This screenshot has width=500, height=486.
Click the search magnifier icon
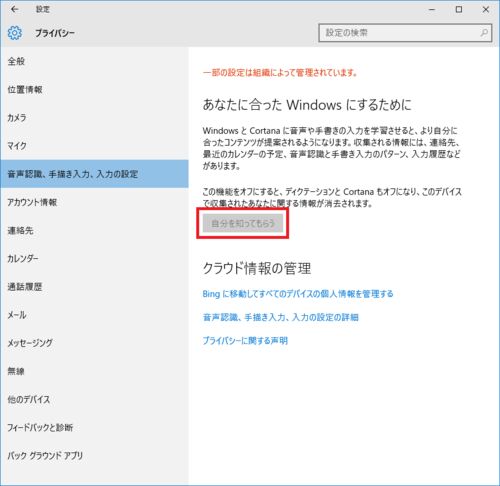tap(484, 33)
